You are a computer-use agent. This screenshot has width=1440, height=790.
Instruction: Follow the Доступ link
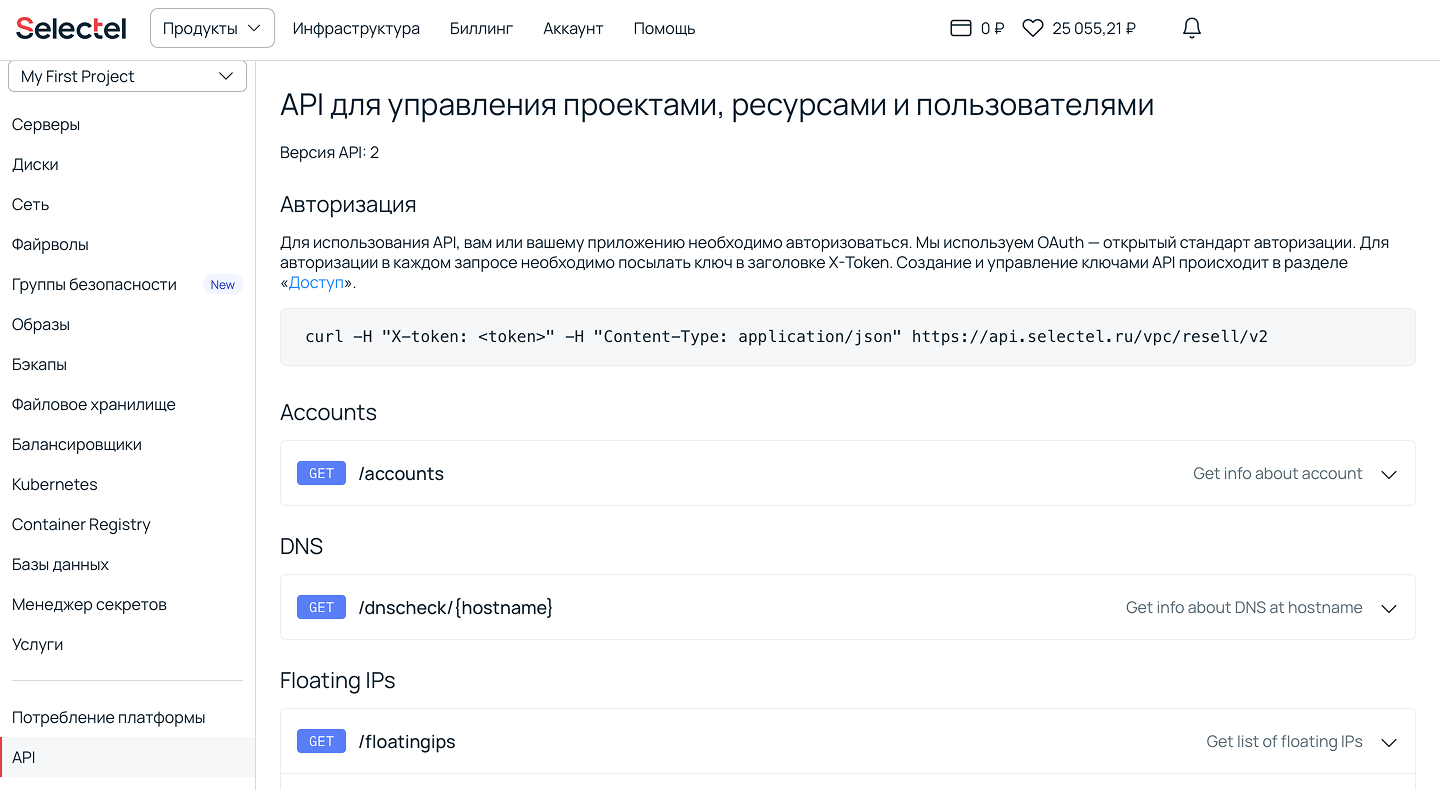pyautogui.click(x=316, y=283)
